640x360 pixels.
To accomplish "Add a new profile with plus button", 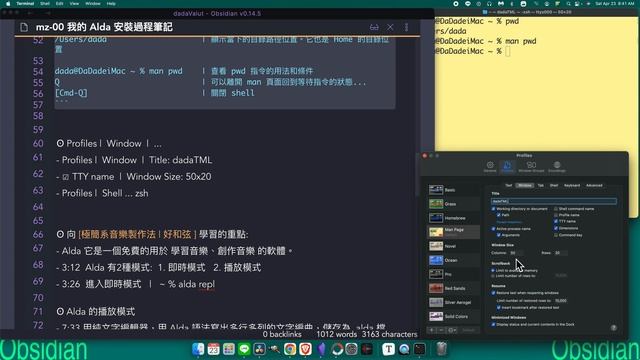I will pyautogui.click(x=432, y=330).
